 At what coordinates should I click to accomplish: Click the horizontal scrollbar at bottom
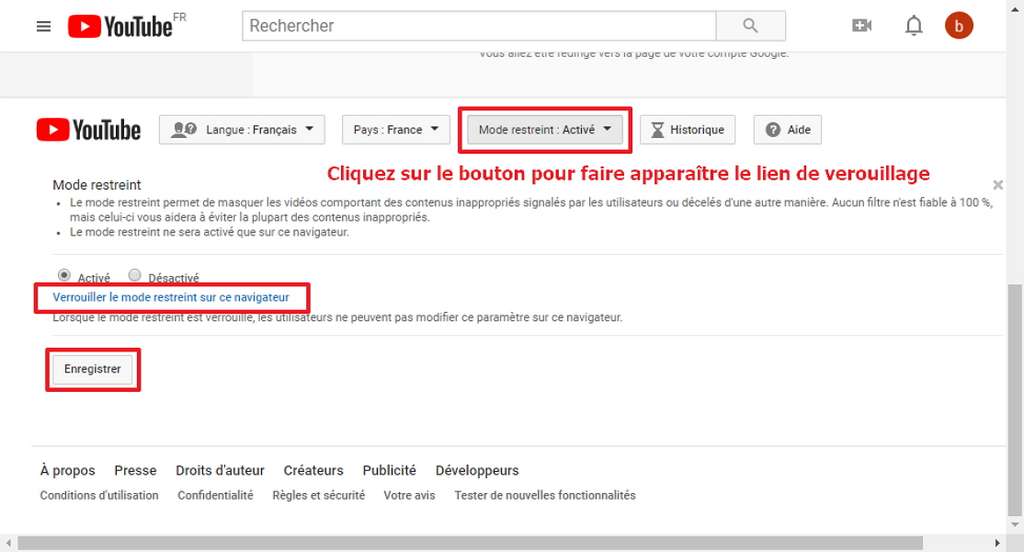(500, 543)
